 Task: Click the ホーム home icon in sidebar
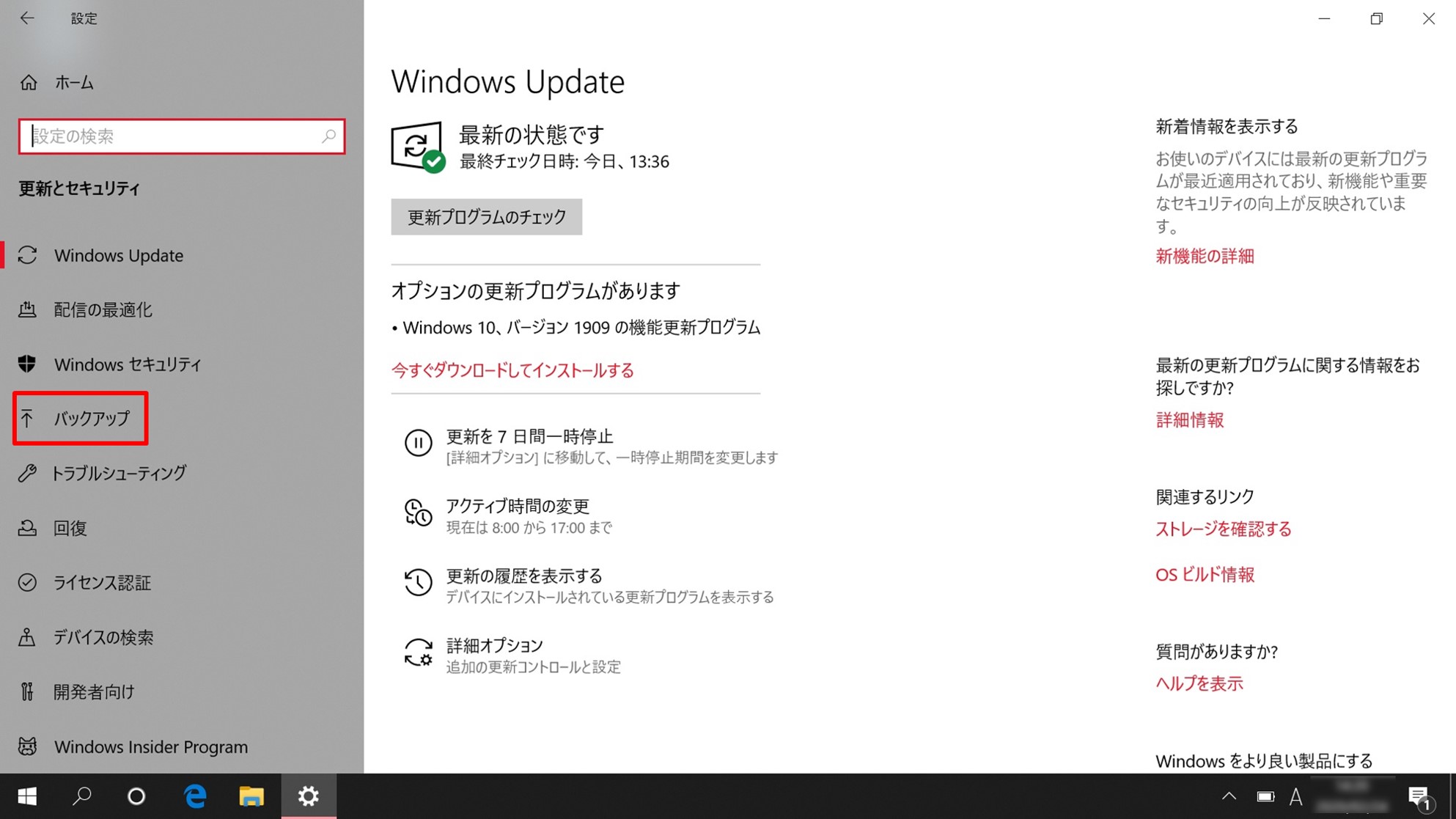tap(27, 82)
